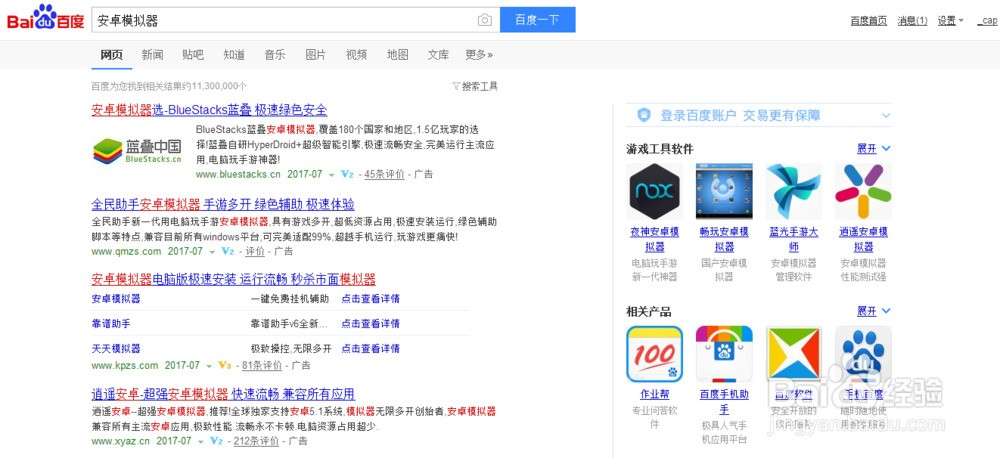Open the 更多» tab menu

tap(479, 55)
